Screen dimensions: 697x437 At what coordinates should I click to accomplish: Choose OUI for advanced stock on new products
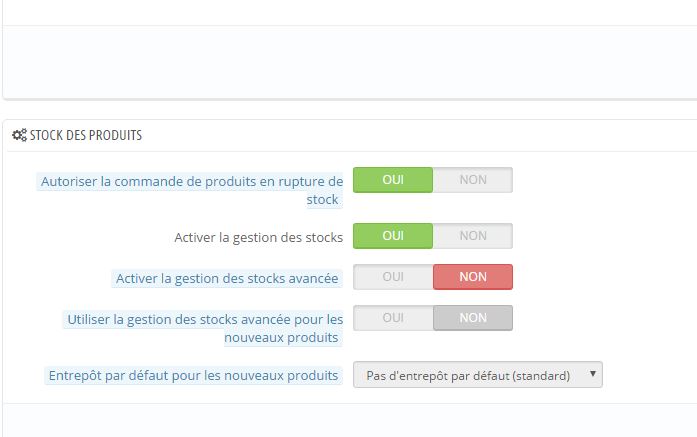point(393,318)
